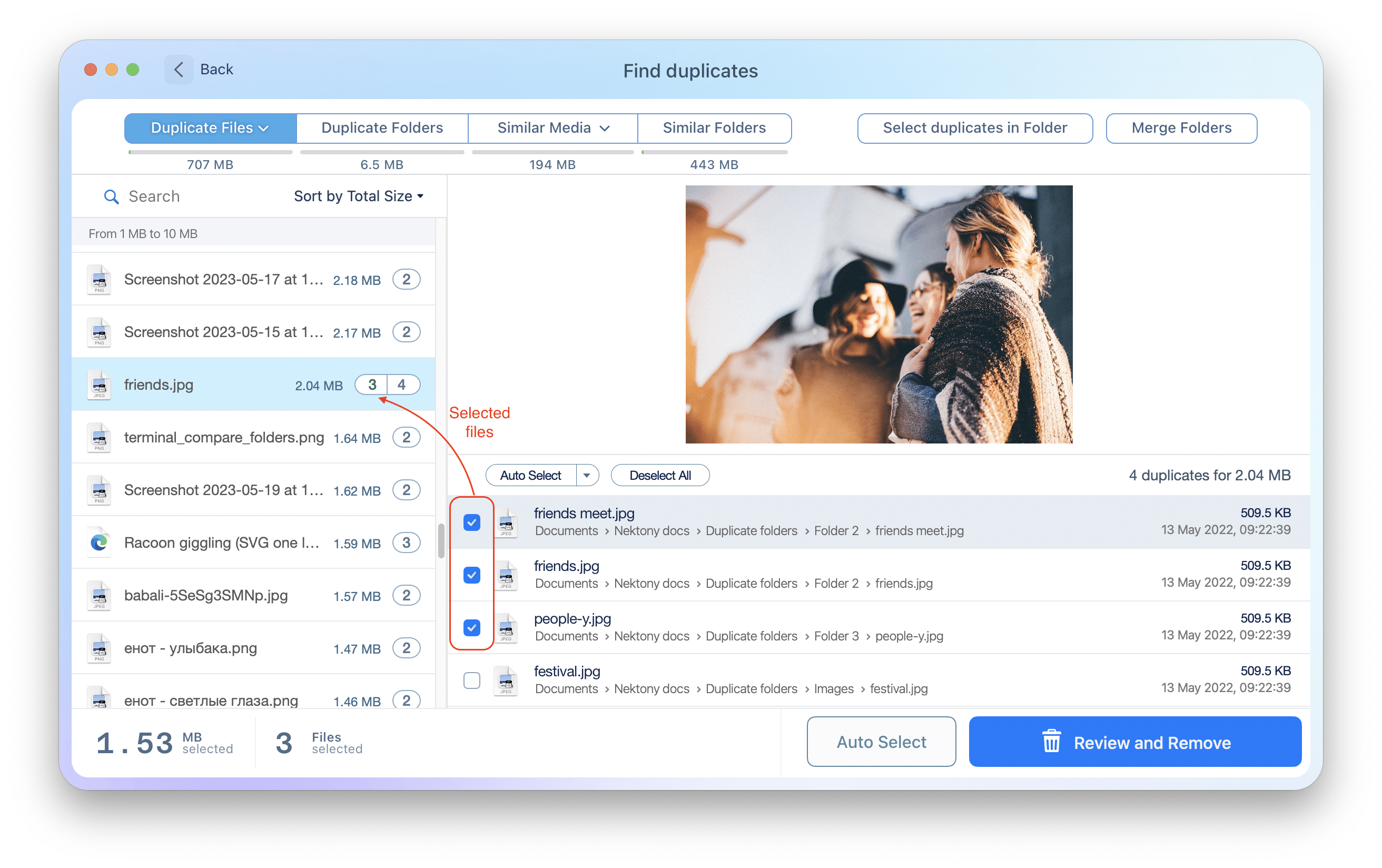Click the Edge icon for Racoon giggling
This screenshot has height=868, width=1382.
[x=98, y=542]
